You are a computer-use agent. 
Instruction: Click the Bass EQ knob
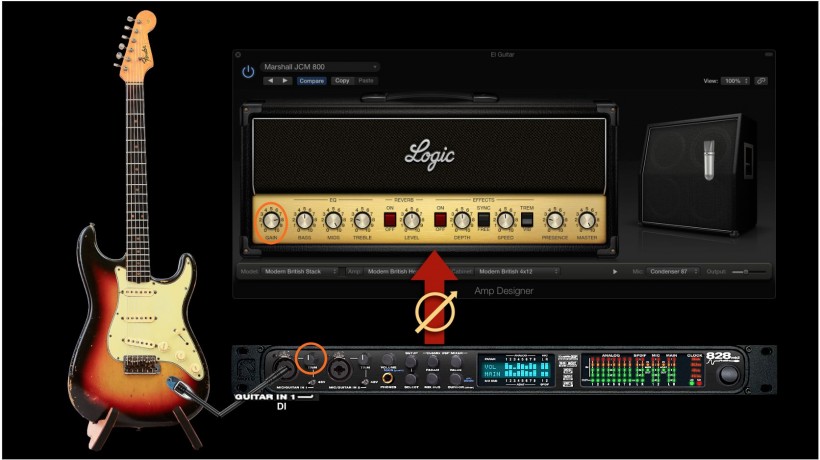point(304,221)
